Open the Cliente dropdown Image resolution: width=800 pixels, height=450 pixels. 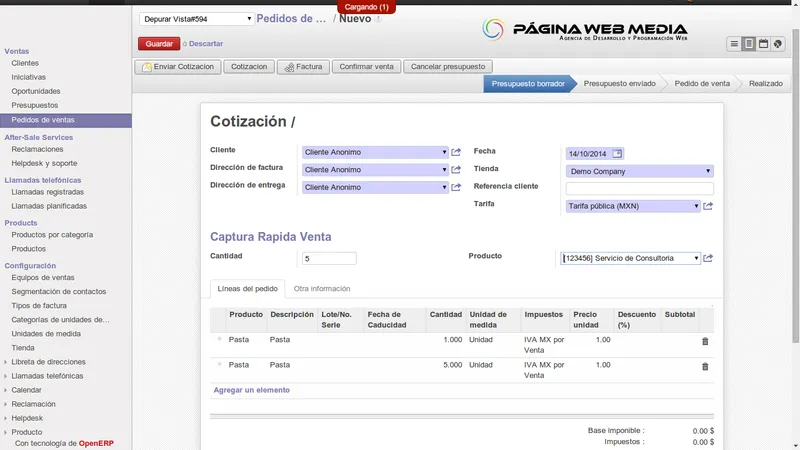click(375, 152)
